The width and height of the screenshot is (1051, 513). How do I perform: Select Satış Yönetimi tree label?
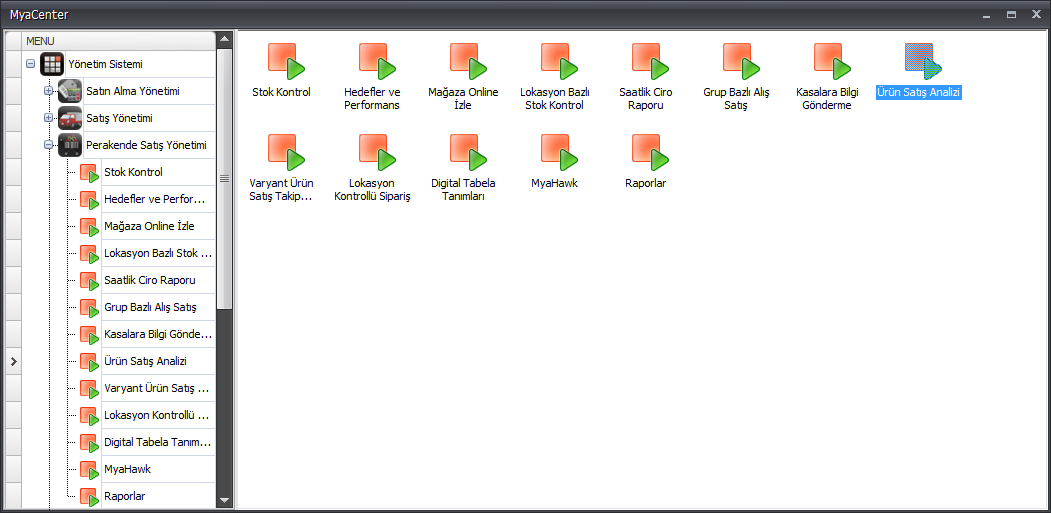pyautogui.click(x=119, y=118)
